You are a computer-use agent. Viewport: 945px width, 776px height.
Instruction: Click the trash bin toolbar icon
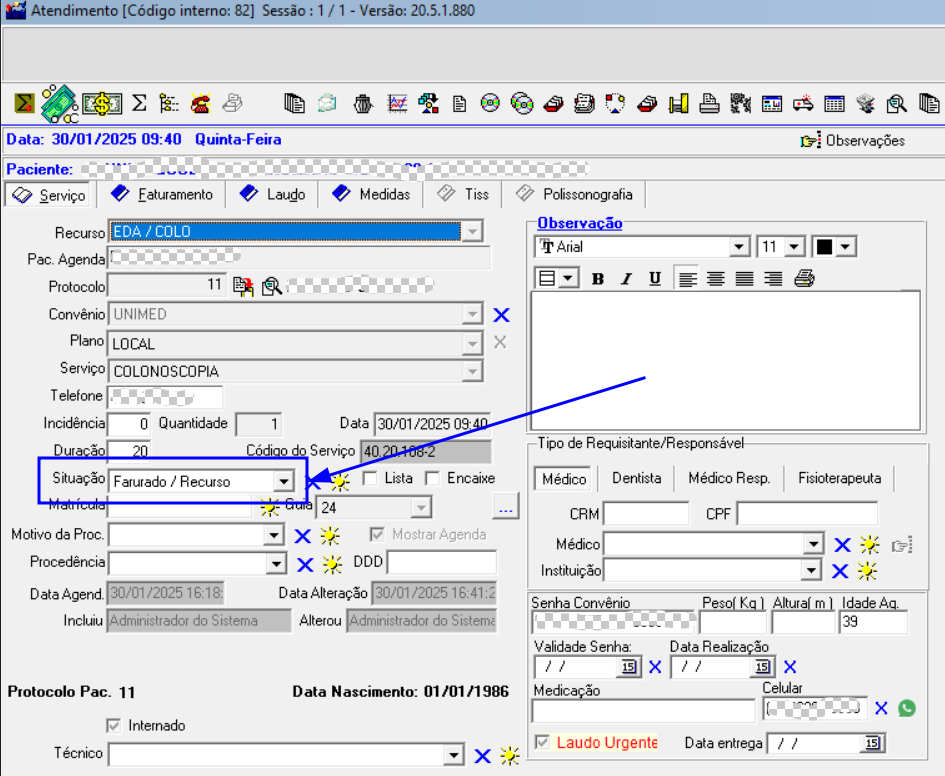point(363,104)
